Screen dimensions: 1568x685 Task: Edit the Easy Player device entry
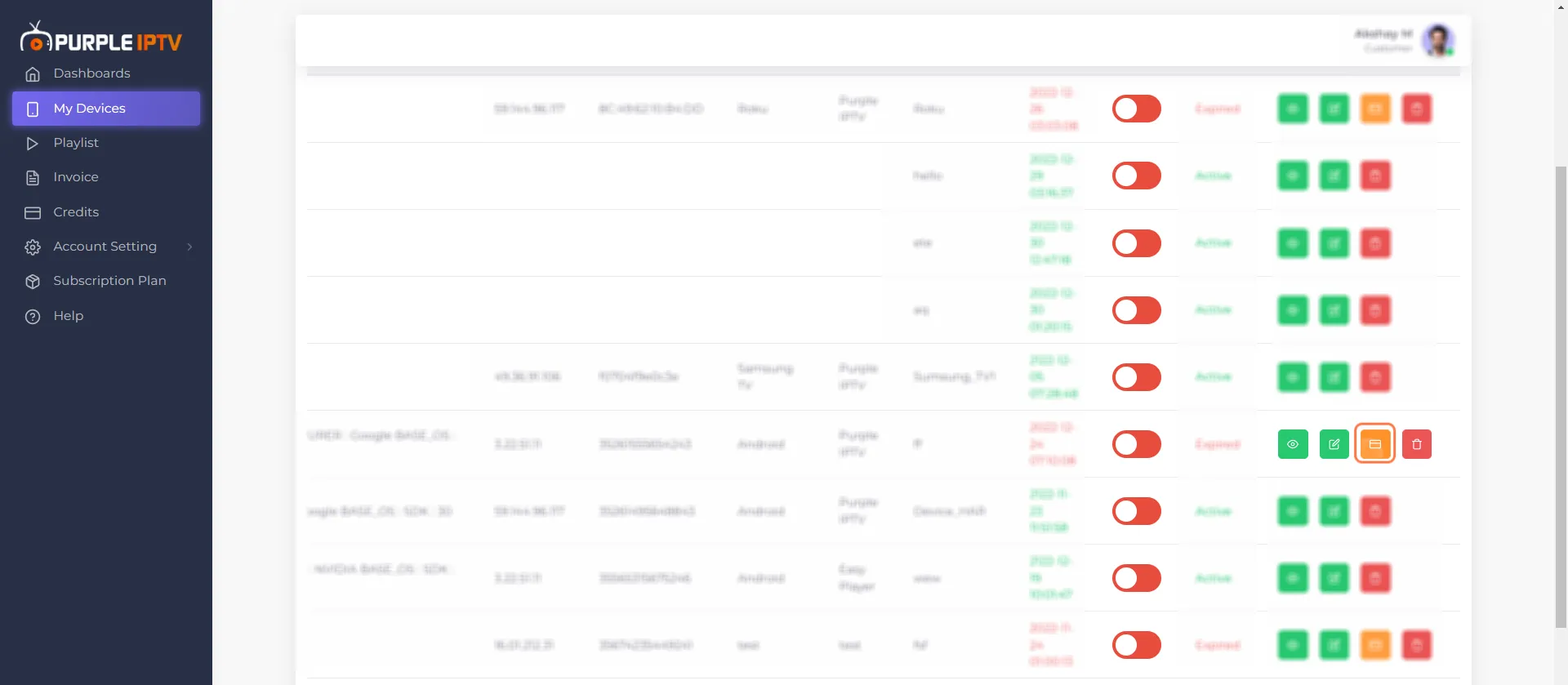(x=1334, y=578)
